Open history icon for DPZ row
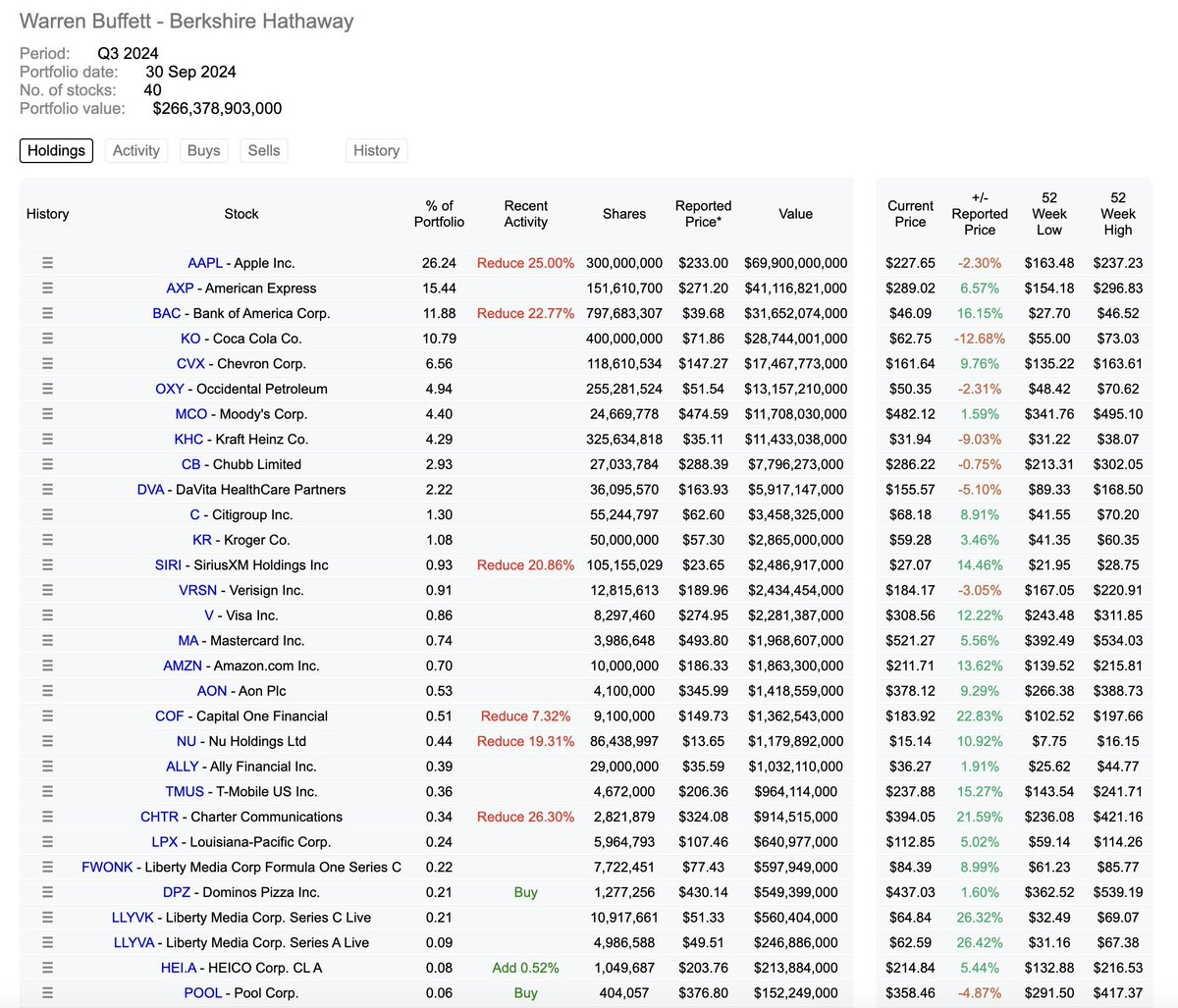Screen dimensions: 1178x1008 click(47, 892)
